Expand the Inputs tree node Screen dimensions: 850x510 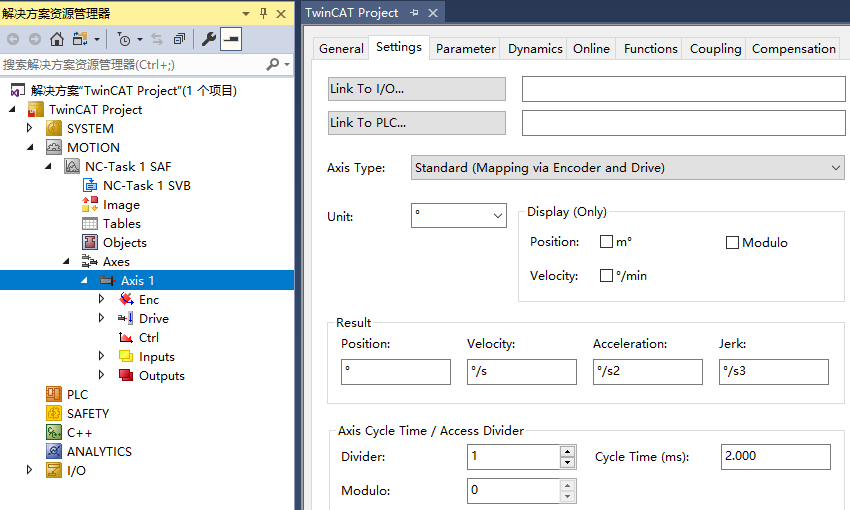pos(101,356)
